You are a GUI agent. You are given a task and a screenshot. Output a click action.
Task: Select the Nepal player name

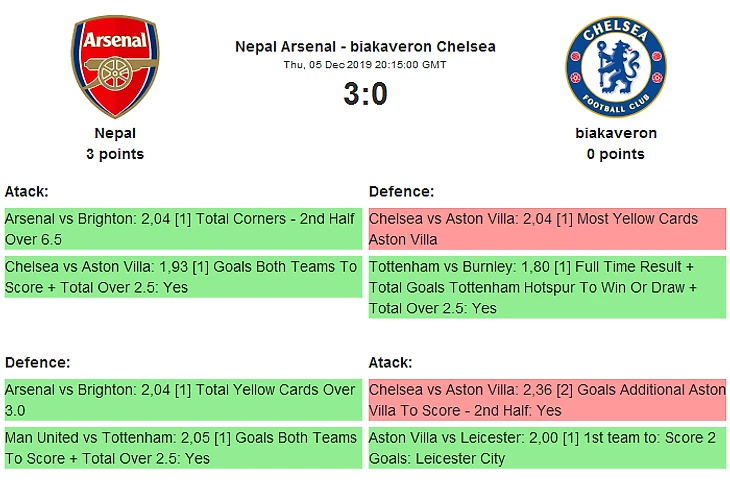(x=115, y=133)
